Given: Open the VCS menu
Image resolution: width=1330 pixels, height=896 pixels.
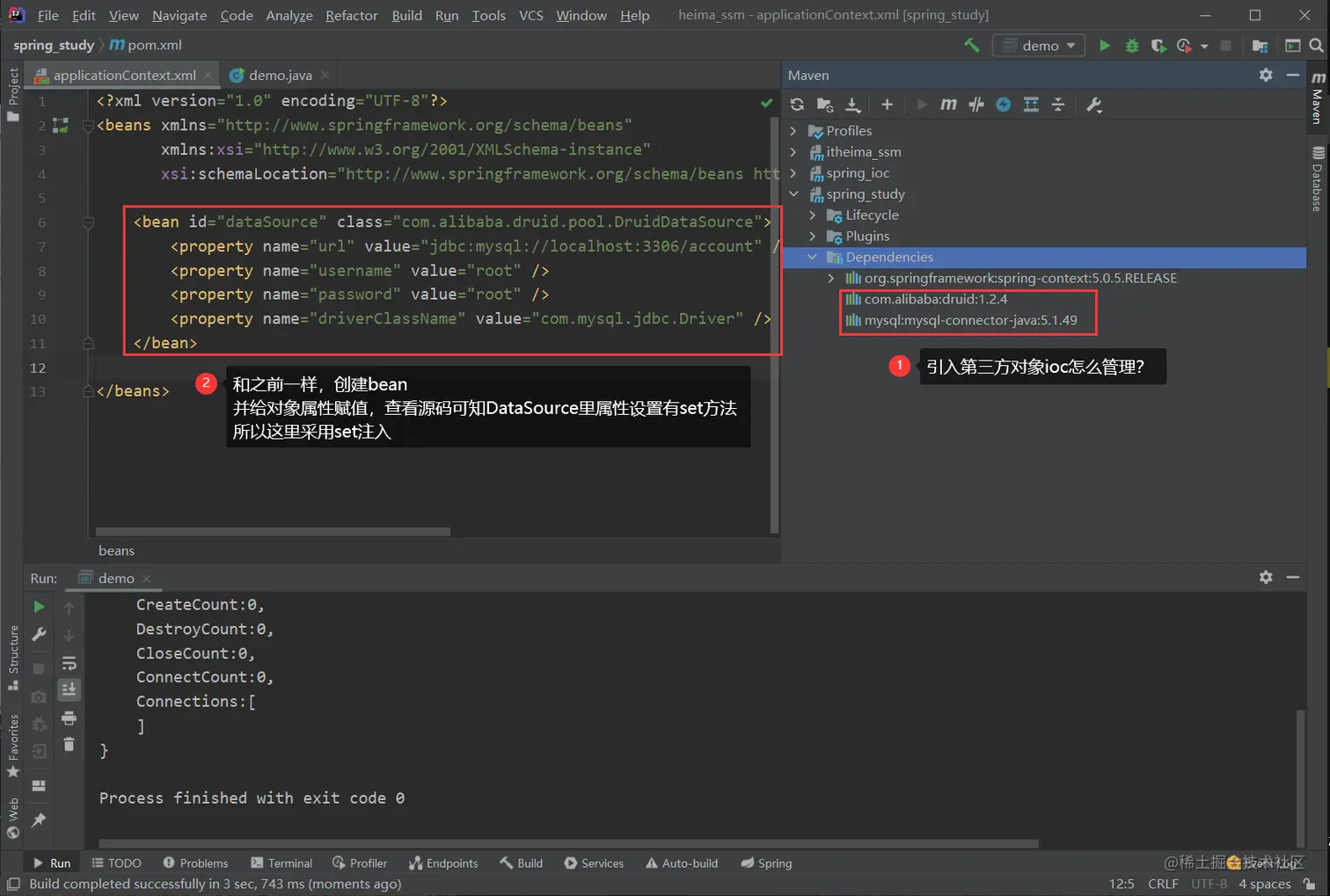Looking at the screenshot, I should coord(531,15).
